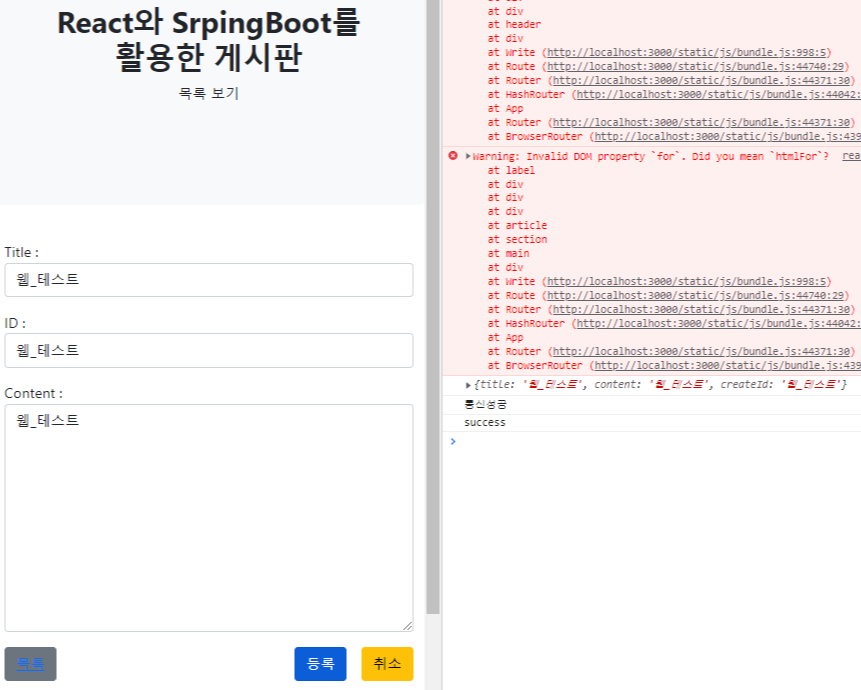
Task: Click the '통신성공' console log line
Action: 485,405
